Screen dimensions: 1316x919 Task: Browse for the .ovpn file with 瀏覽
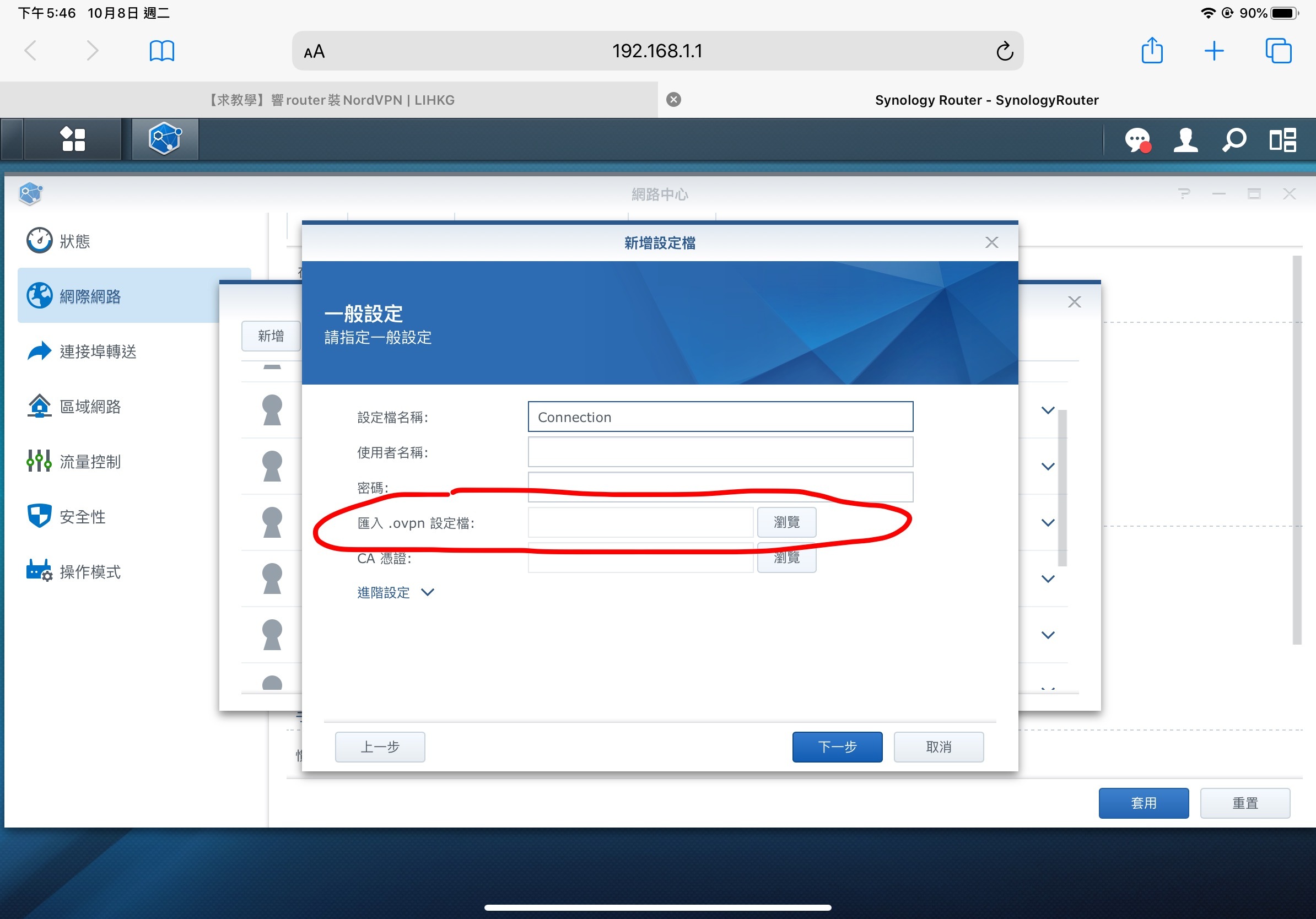tap(786, 522)
